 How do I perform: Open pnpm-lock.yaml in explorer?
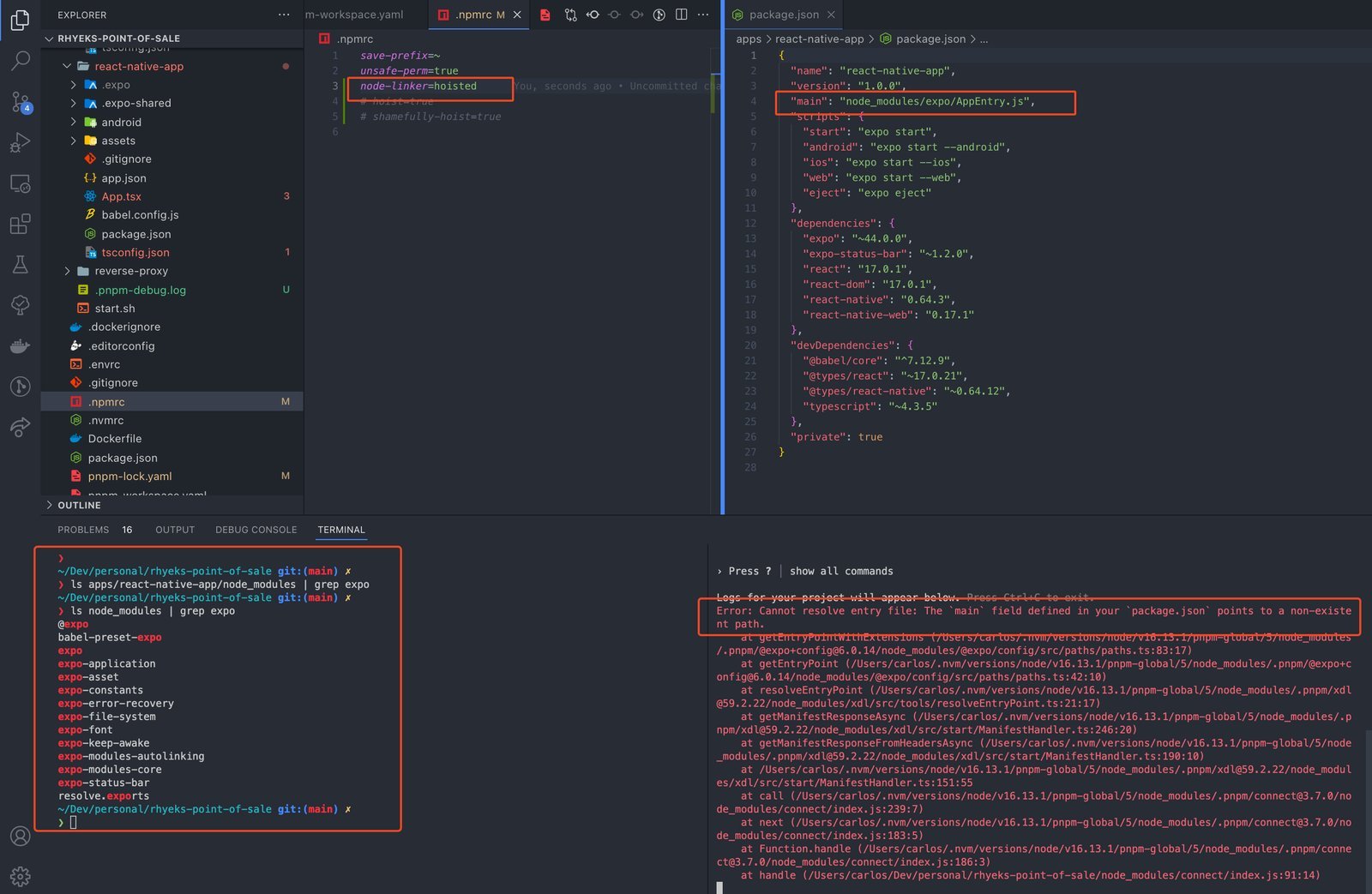pyautogui.click(x=129, y=476)
